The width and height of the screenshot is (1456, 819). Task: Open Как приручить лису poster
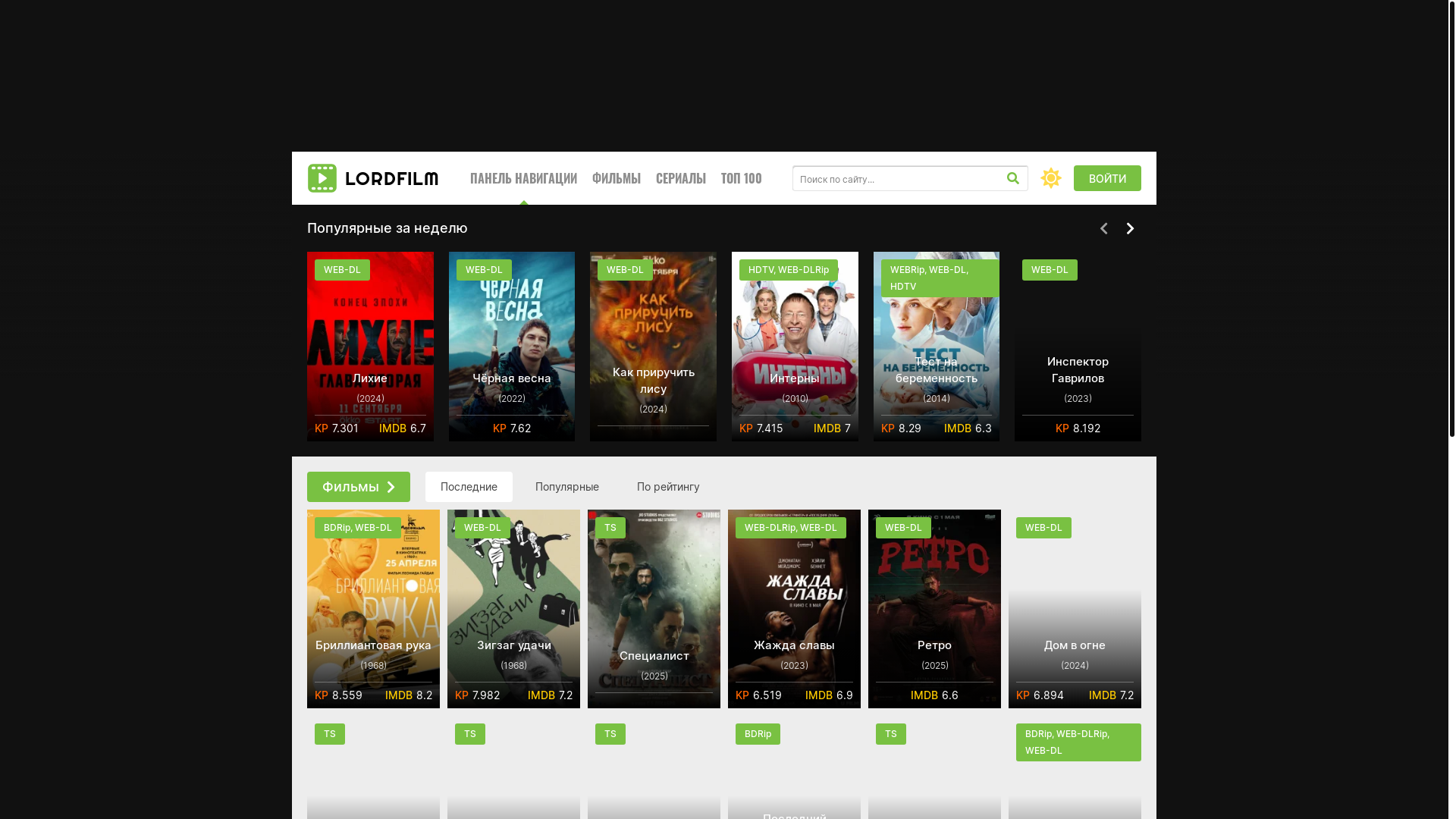click(x=654, y=347)
